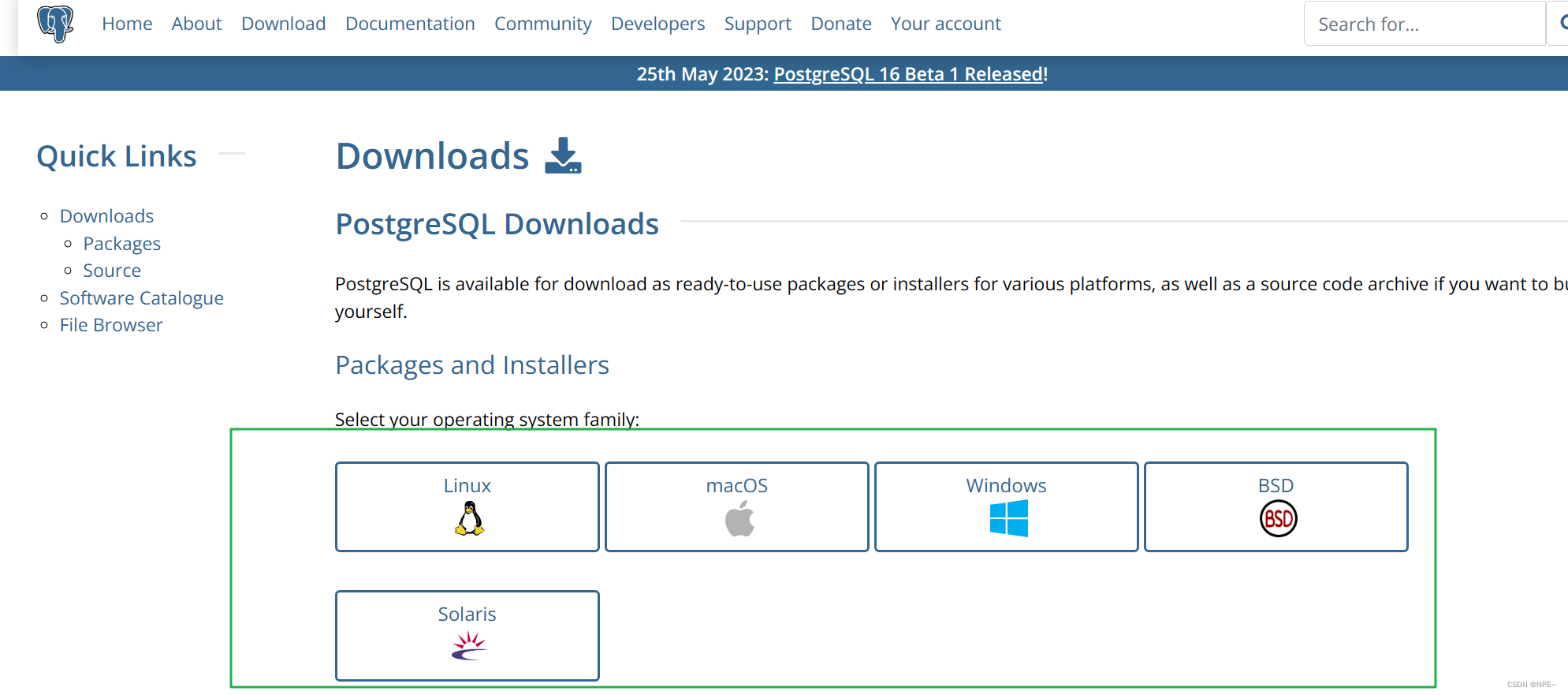Open File Browser quick link
Screen dimensions: 1568x695
point(111,325)
